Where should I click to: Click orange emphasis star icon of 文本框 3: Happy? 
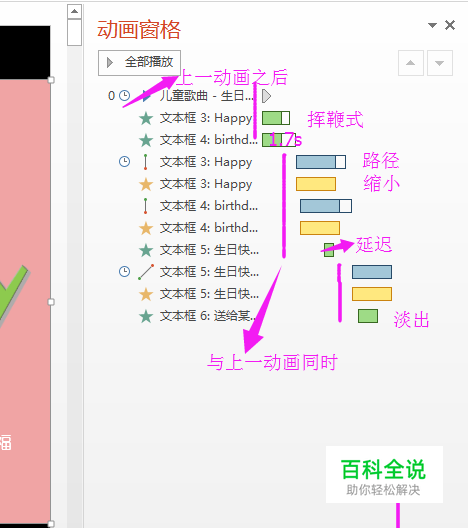(146, 184)
